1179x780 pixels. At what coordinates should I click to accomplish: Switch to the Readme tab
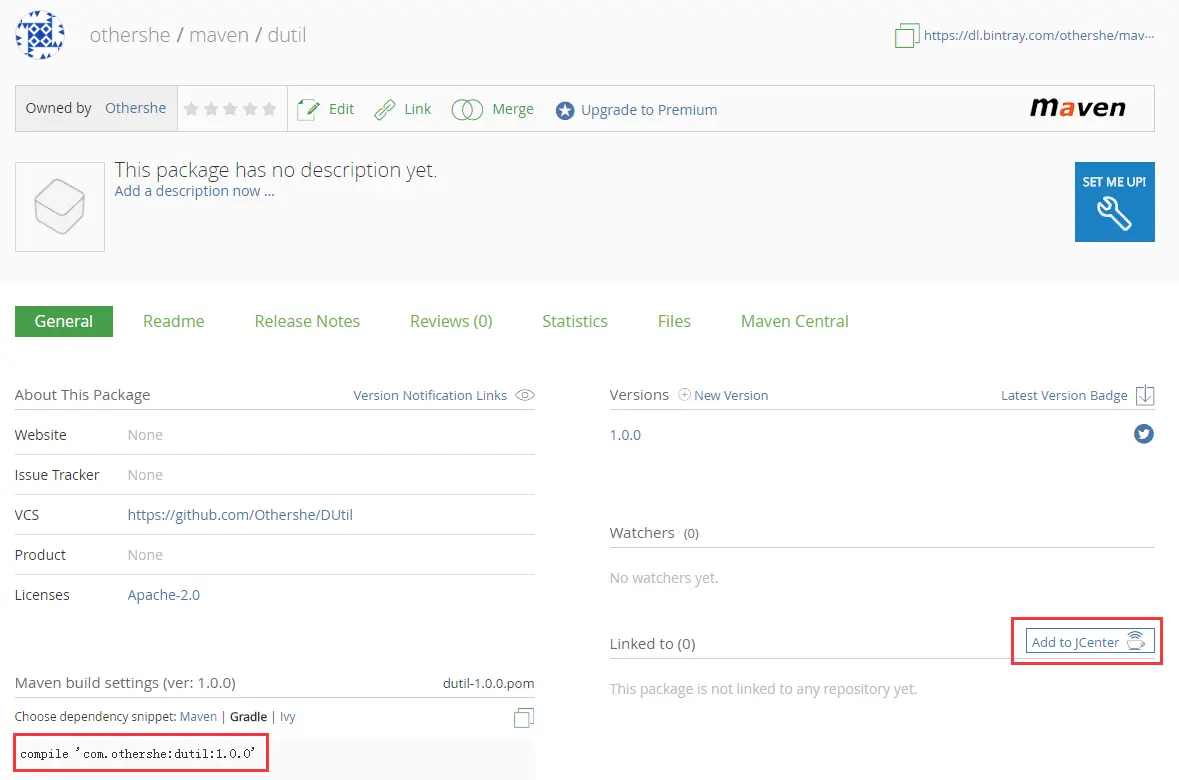click(x=174, y=321)
